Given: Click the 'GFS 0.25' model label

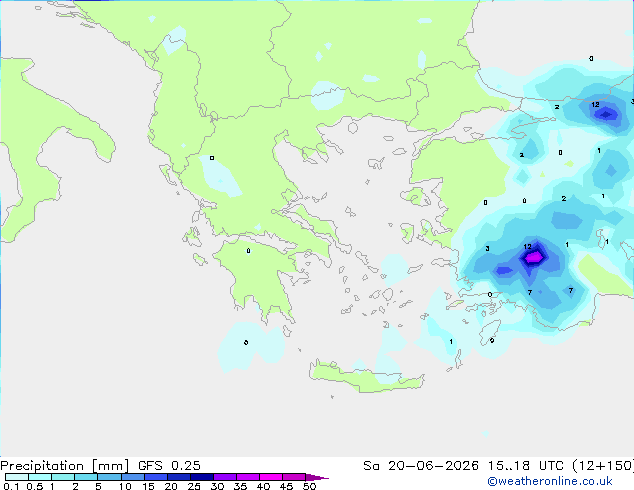Looking at the screenshot, I should [x=169, y=466].
